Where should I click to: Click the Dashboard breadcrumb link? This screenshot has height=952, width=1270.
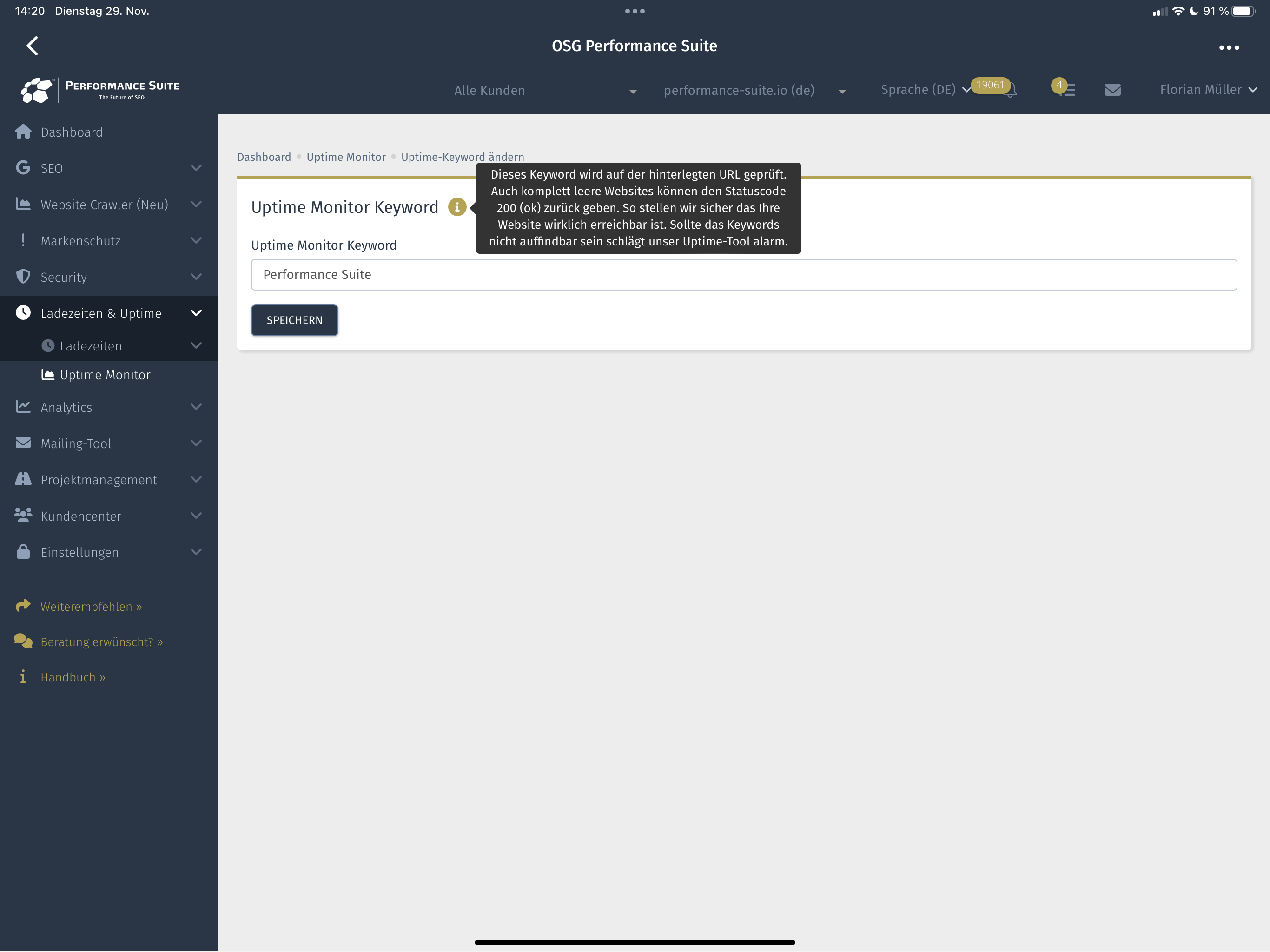point(264,157)
